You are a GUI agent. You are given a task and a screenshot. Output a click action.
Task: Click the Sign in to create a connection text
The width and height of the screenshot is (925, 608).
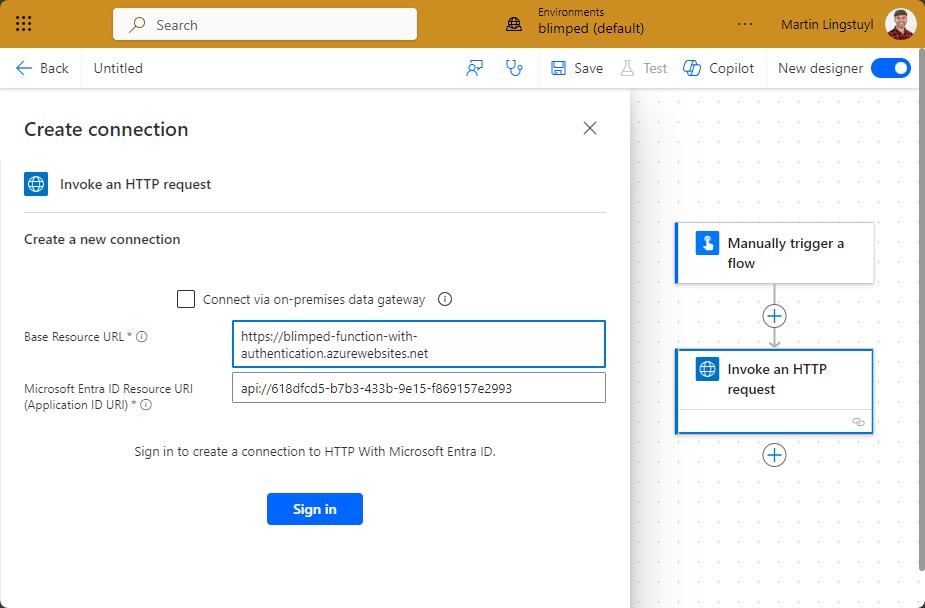pyautogui.click(x=315, y=452)
